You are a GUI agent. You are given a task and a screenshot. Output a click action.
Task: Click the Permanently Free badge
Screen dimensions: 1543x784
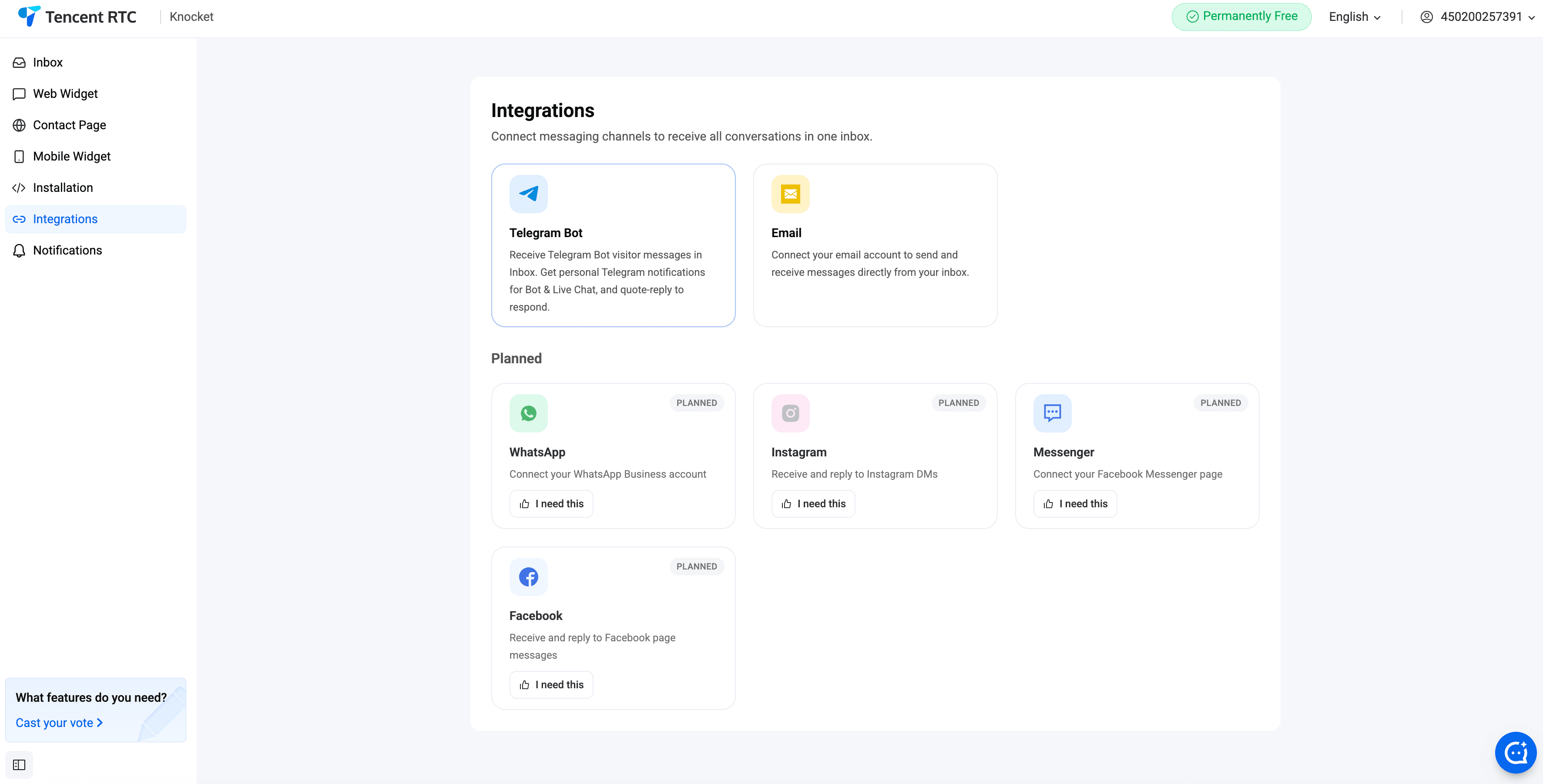(x=1241, y=17)
